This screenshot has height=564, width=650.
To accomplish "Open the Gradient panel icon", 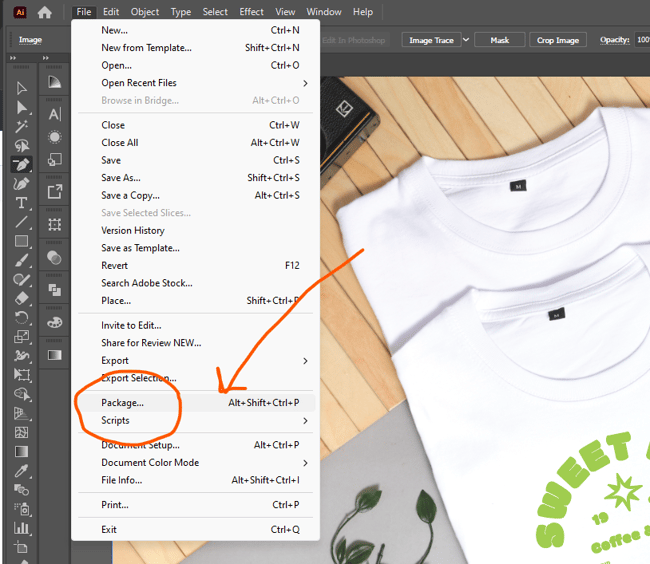I will click(54, 355).
